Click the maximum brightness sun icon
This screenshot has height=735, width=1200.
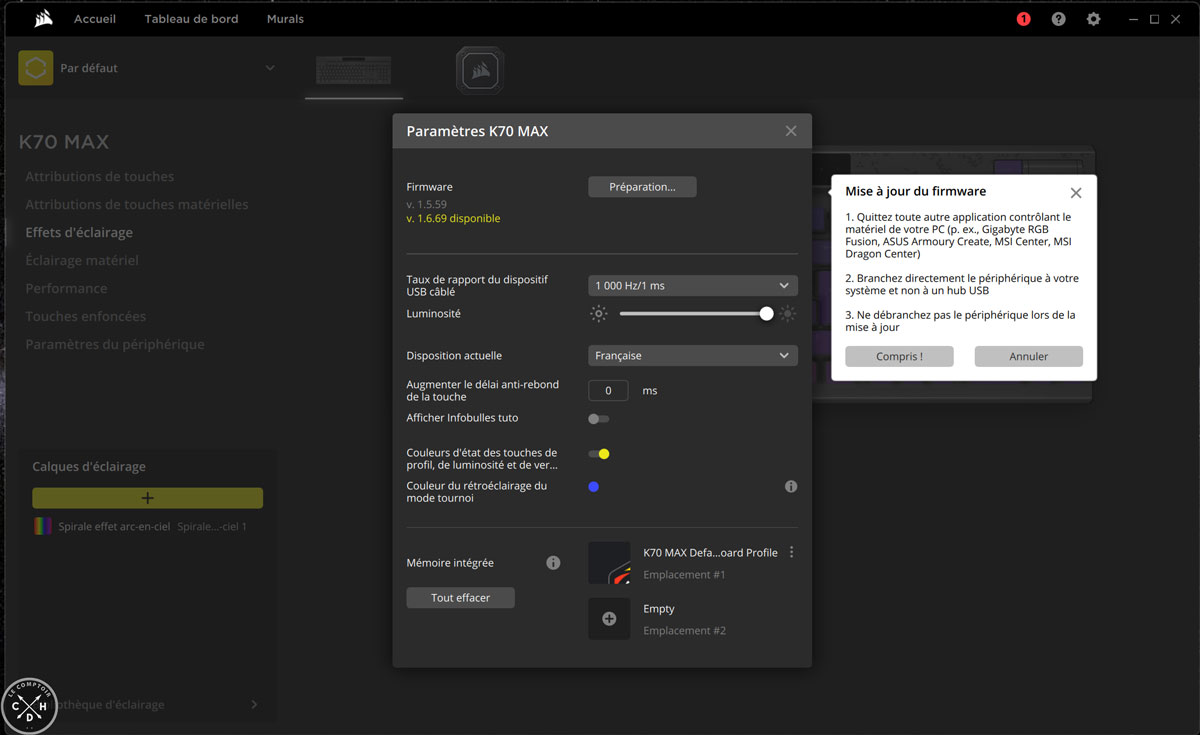(787, 314)
